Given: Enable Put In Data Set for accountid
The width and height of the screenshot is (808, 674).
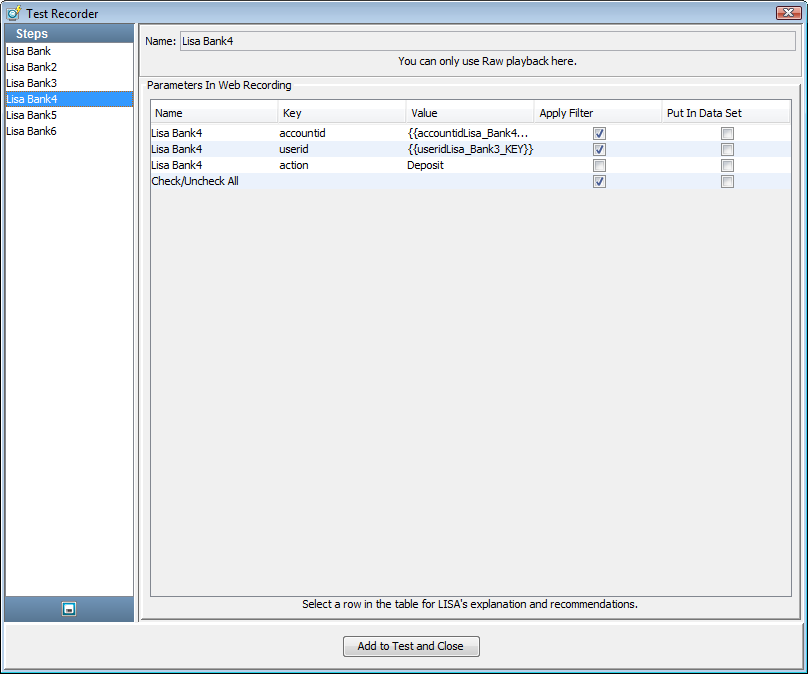Looking at the screenshot, I should (x=727, y=133).
